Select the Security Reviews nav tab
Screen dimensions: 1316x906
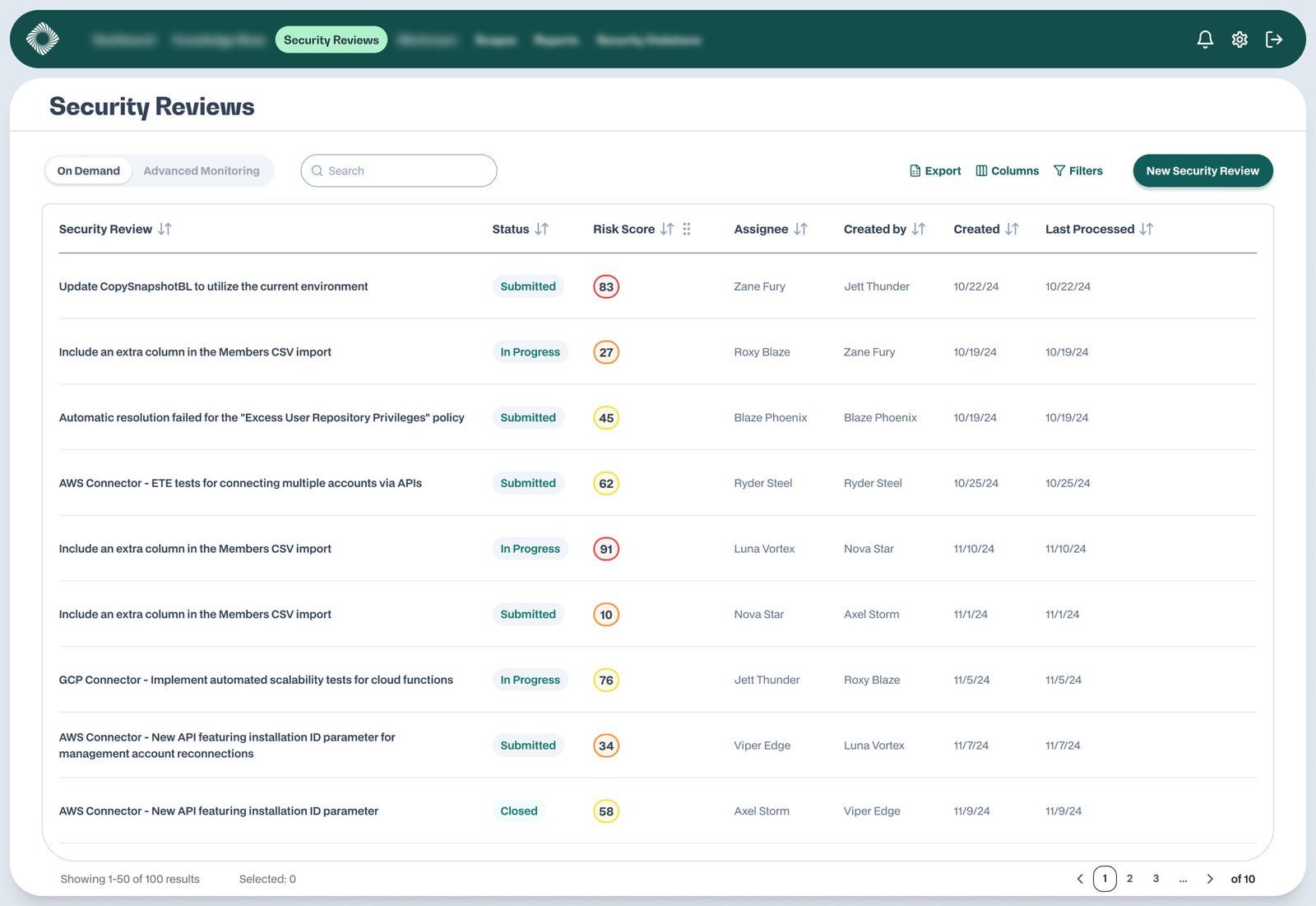click(x=331, y=39)
